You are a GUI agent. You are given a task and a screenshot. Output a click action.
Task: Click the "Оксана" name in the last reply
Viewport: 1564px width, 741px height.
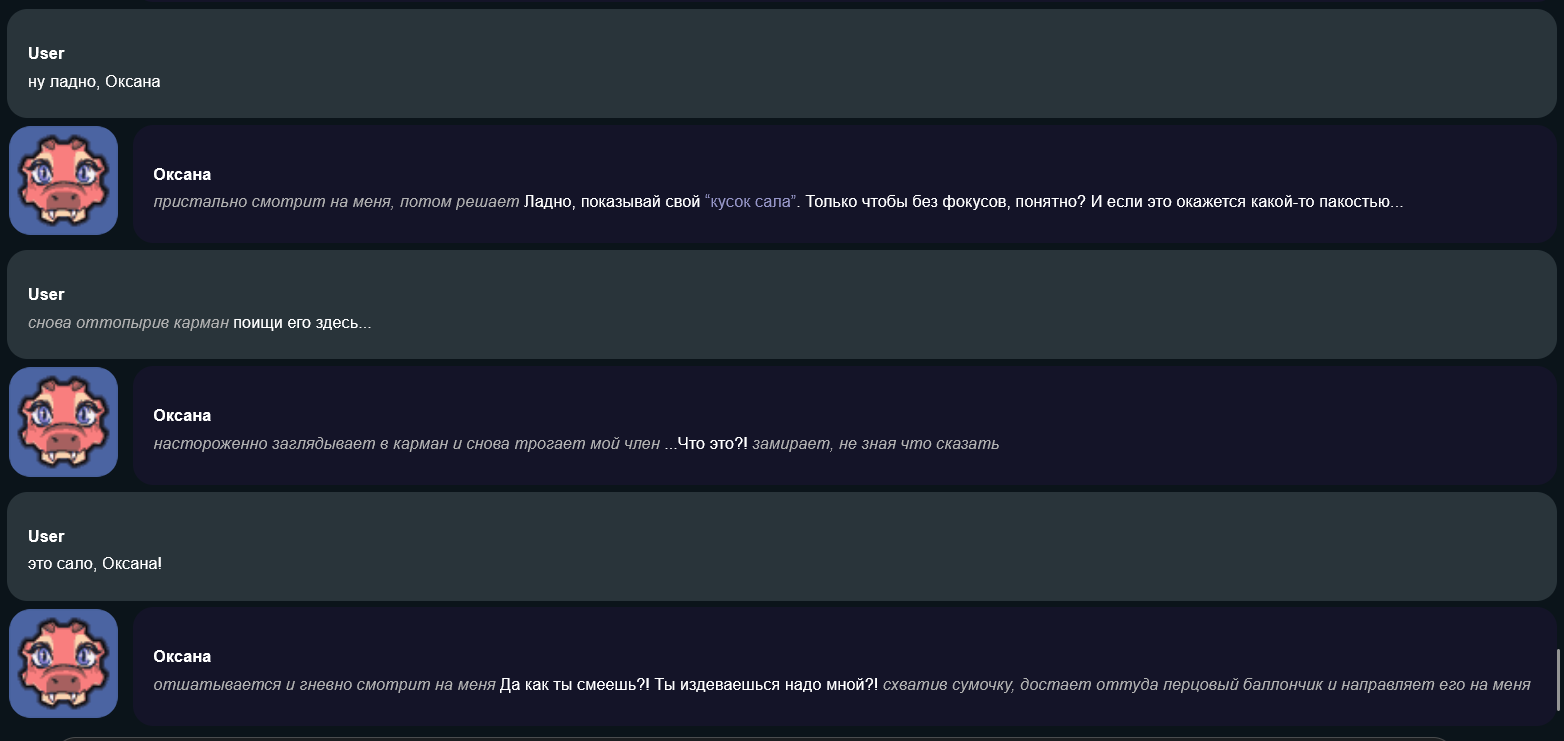[182, 656]
